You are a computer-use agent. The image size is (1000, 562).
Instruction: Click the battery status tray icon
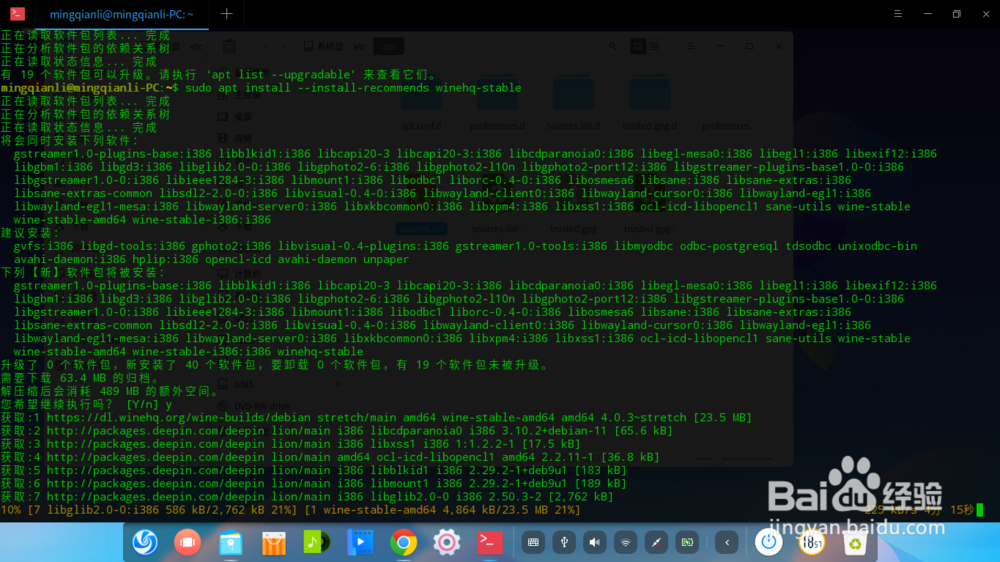[687, 542]
